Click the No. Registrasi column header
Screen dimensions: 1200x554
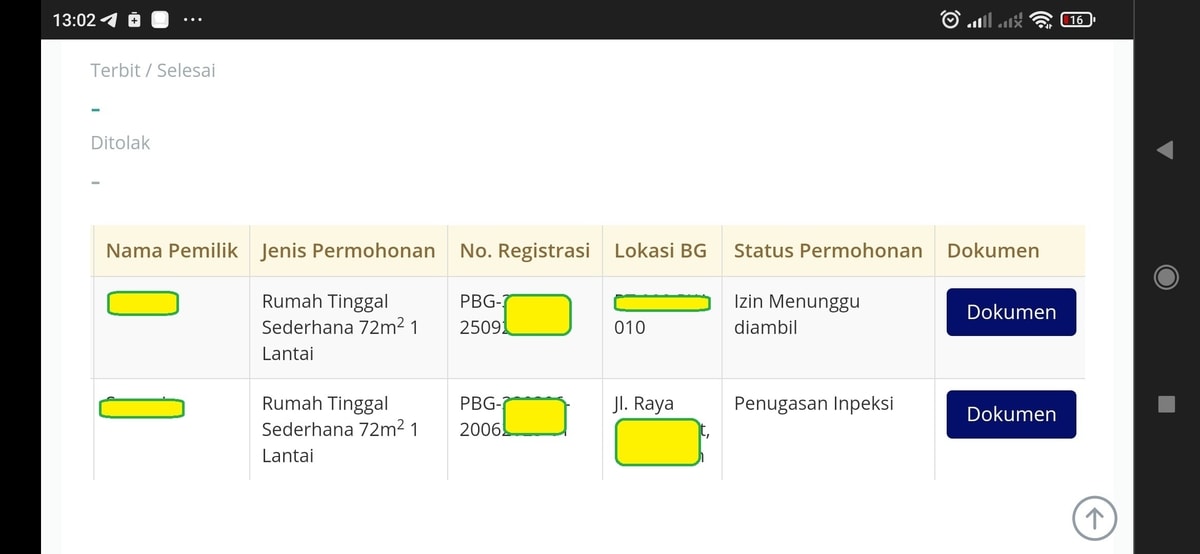tap(525, 251)
